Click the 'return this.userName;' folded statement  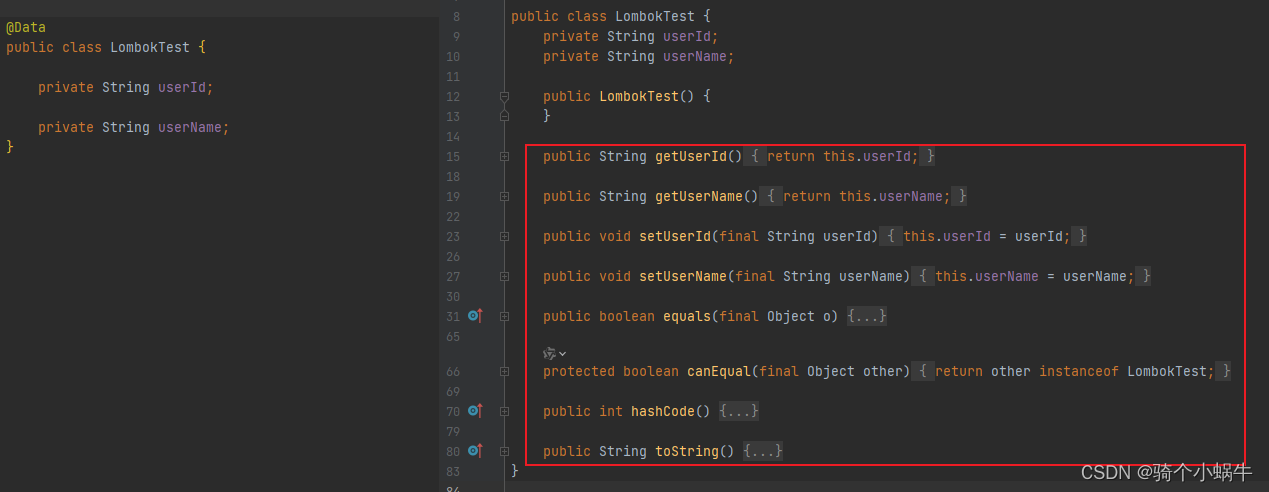(867, 196)
